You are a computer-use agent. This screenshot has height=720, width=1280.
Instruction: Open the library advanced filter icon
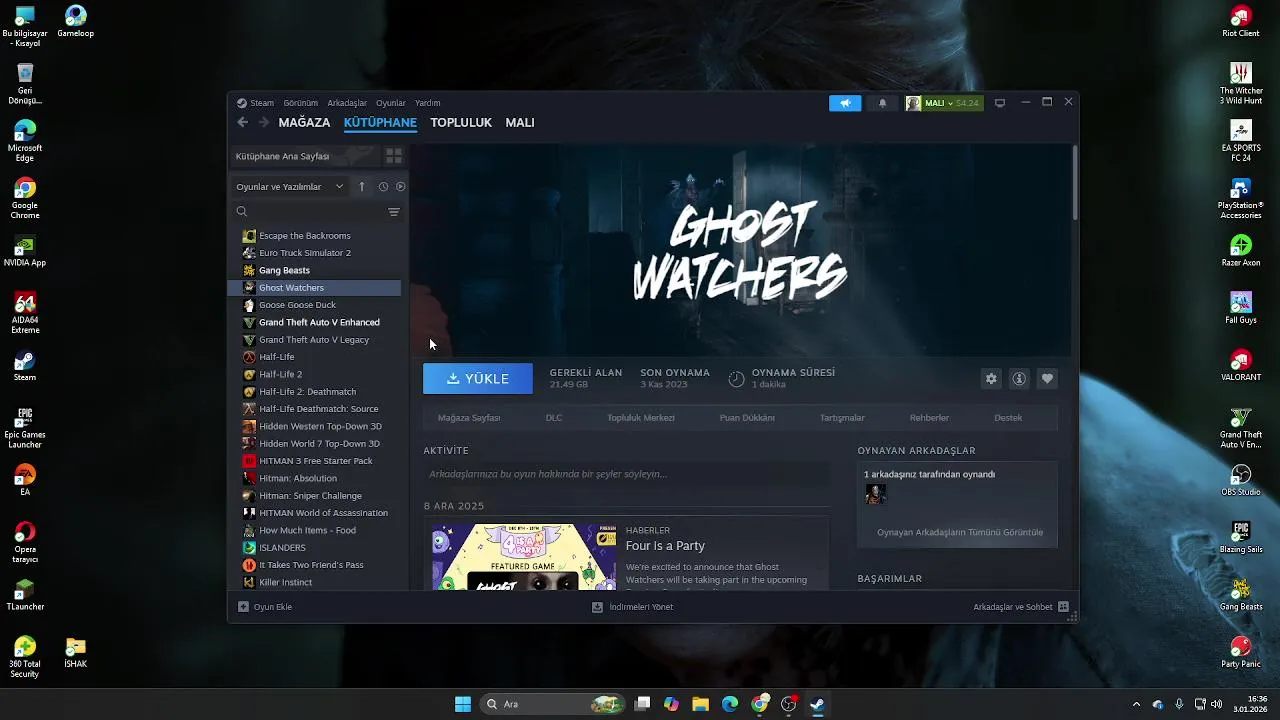point(394,212)
